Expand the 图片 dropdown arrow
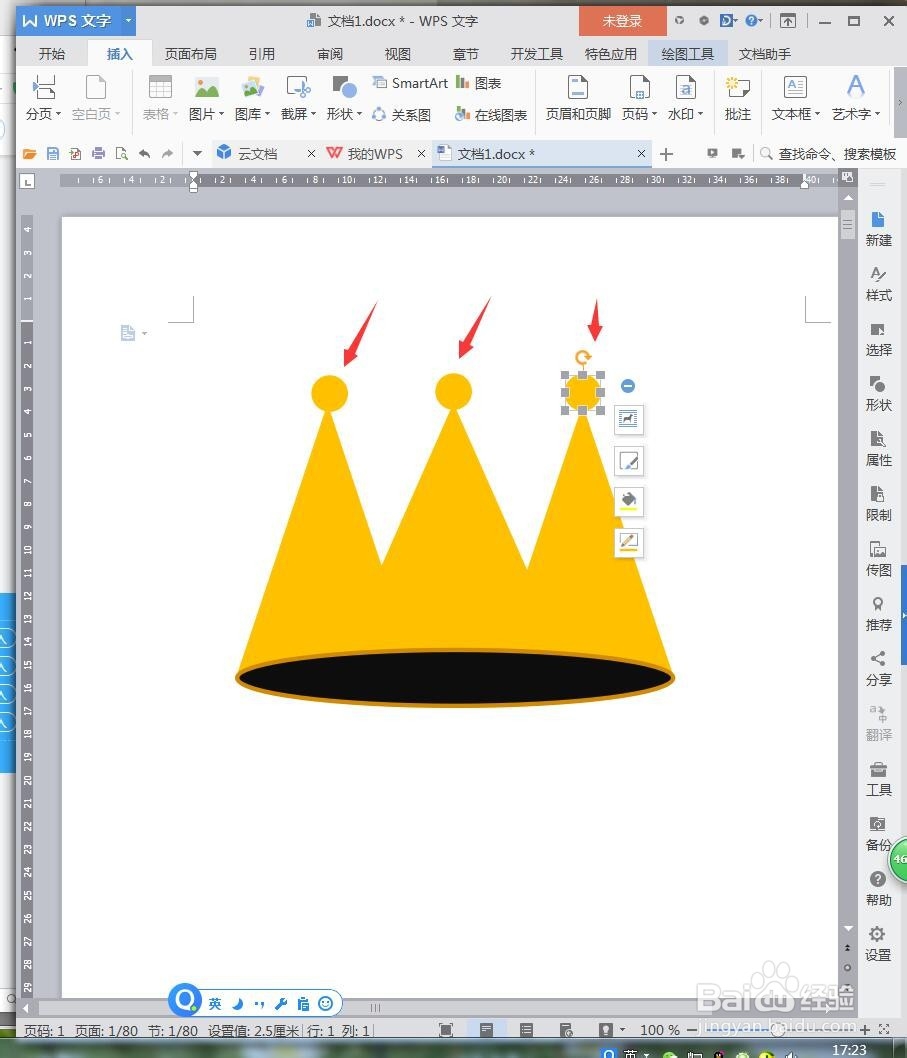The width and height of the screenshot is (907, 1058). (x=221, y=114)
